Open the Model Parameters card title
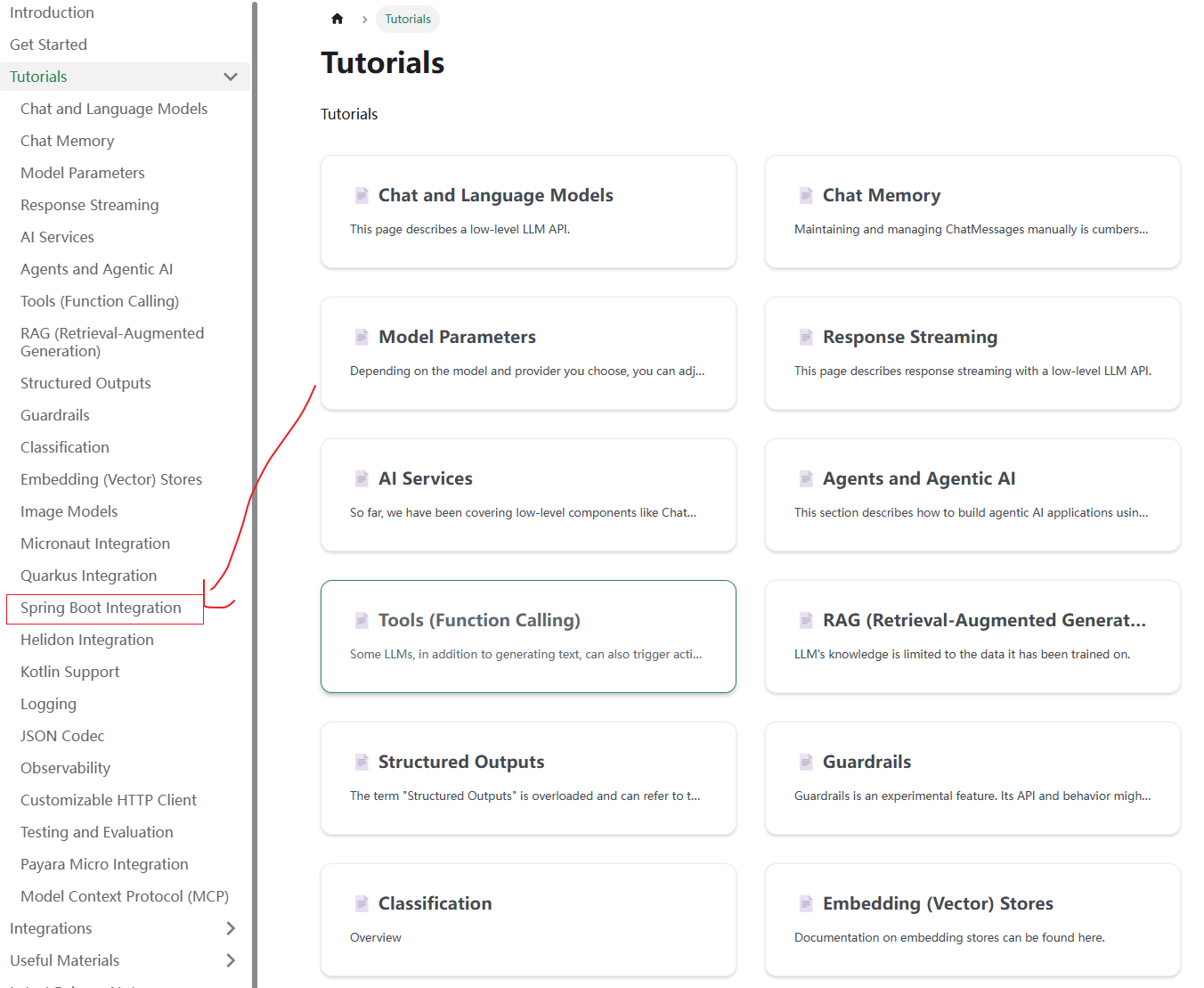 pyautogui.click(x=457, y=337)
